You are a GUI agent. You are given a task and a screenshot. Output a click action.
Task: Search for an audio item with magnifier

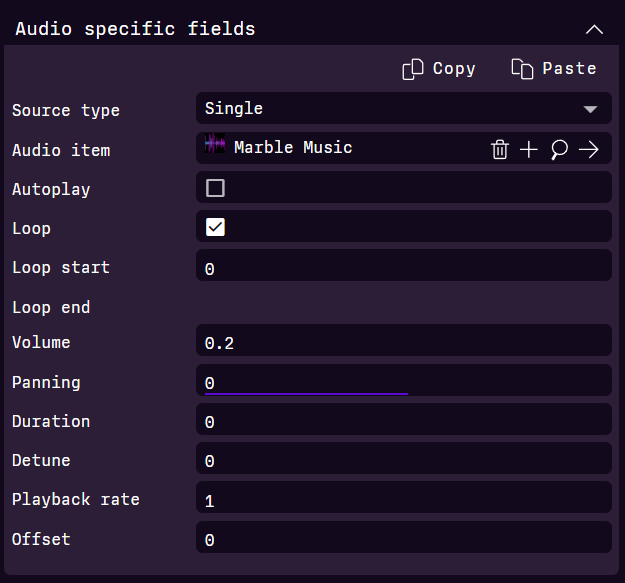(x=559, y=150)
